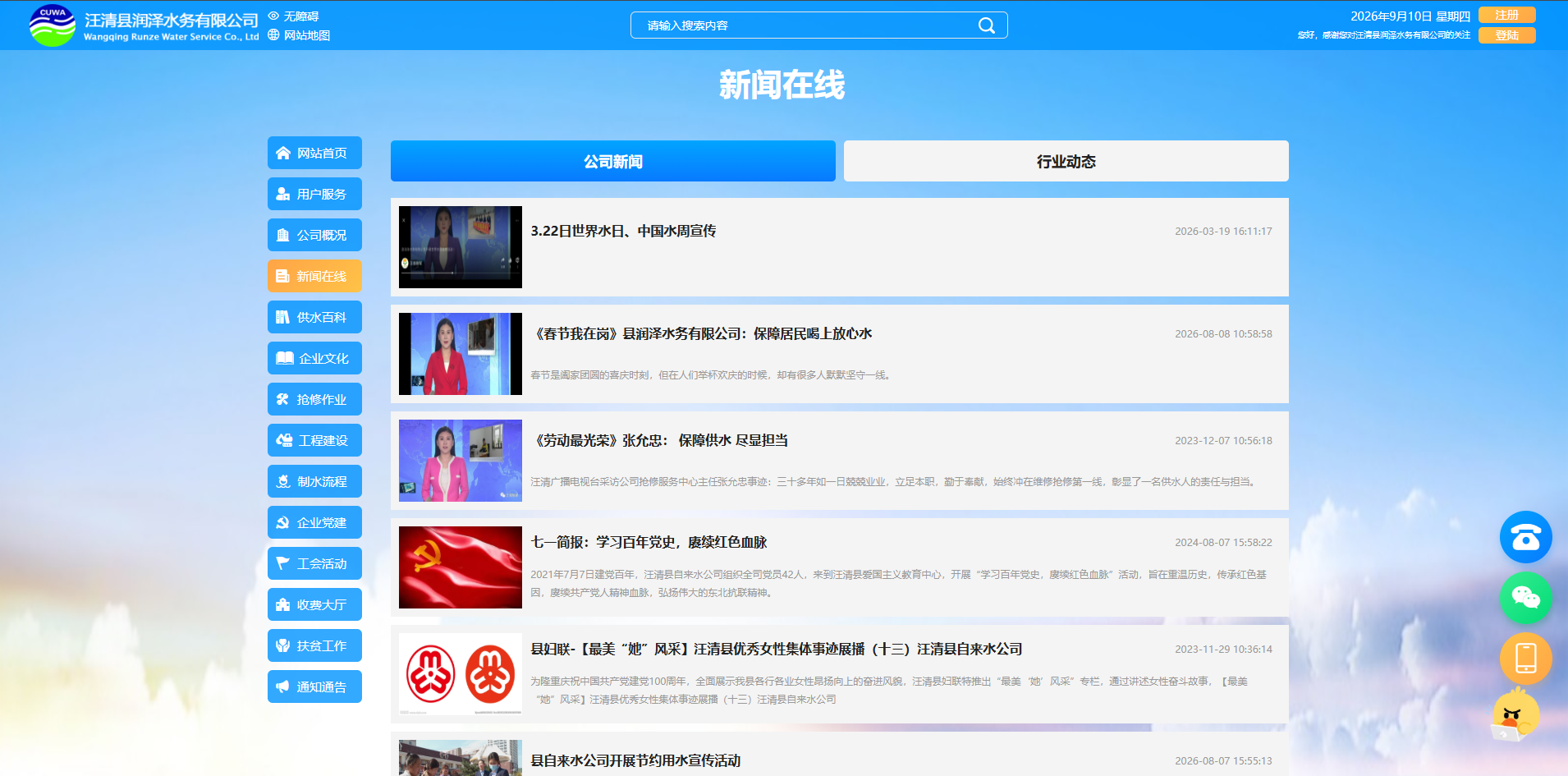This screenshot has width=1568, height=776.
Task: Open article 县妇联-【最美"她"风采】
Action: pos(777,649)
